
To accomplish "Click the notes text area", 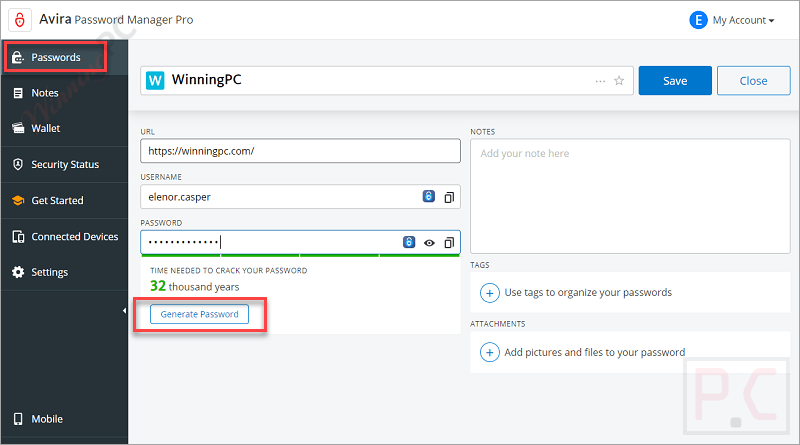I will coord(630,196).
